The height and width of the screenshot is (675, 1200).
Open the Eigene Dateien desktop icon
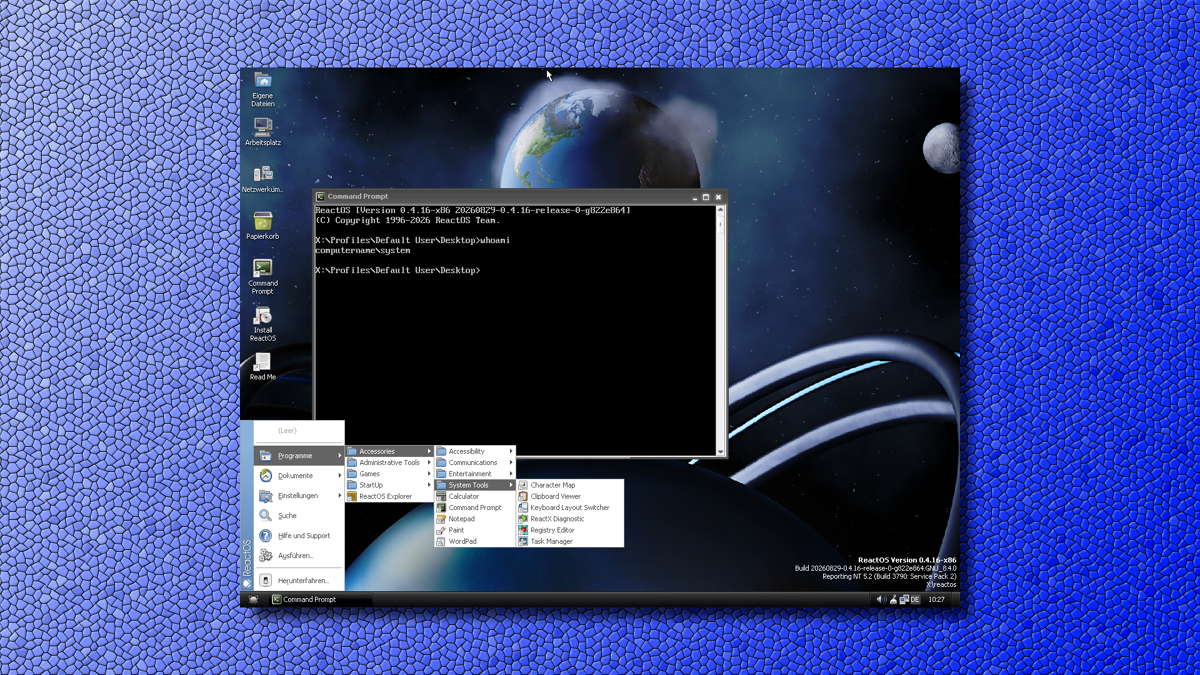(263, 89)
